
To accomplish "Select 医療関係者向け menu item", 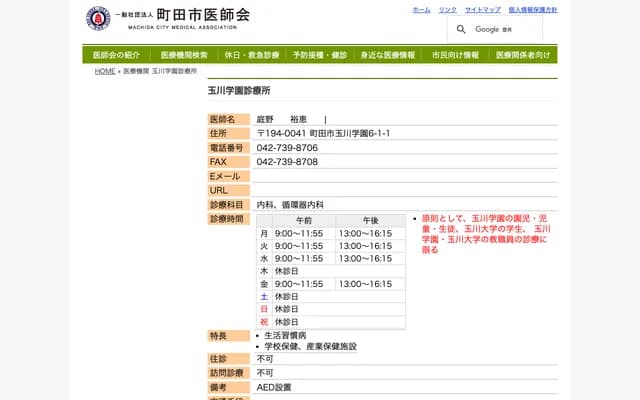I will click(x=523, y=55).
